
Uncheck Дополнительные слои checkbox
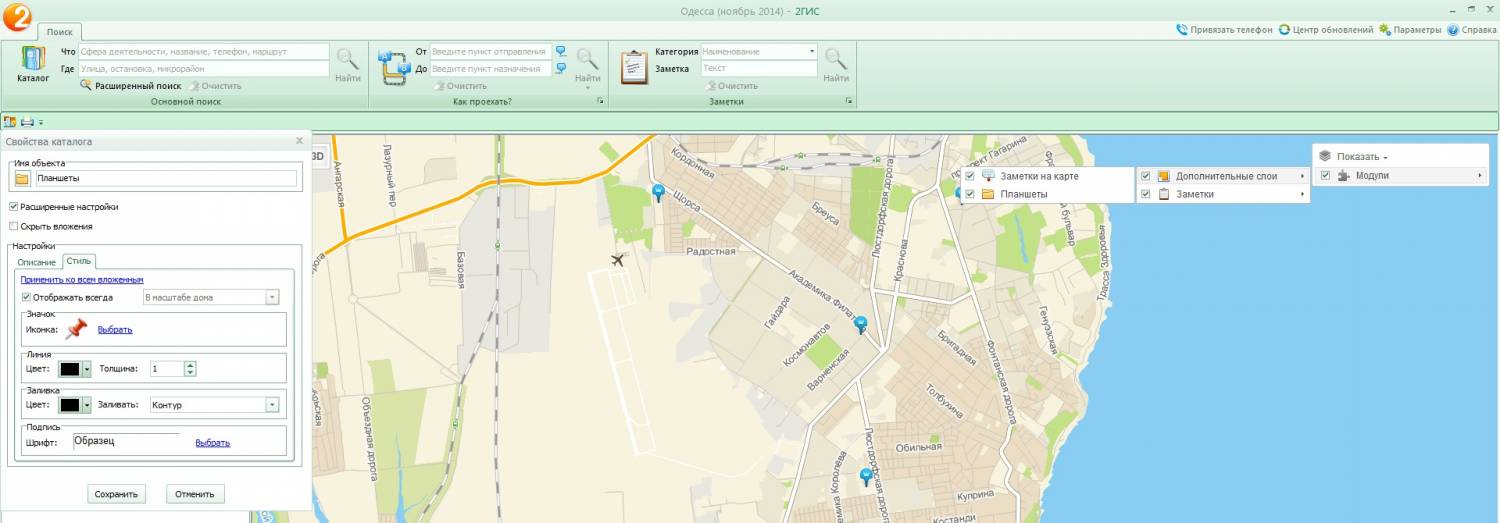pyautogui.click(x=1146, y=176)
